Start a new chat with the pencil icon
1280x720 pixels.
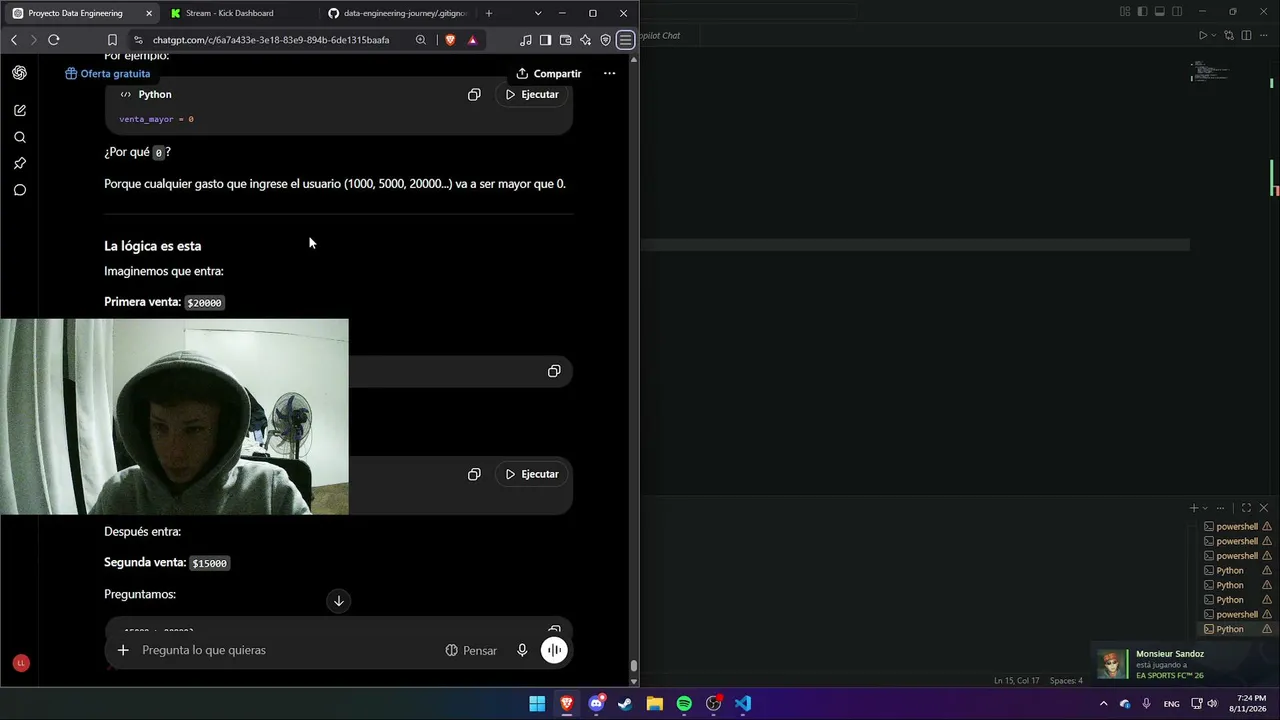(20, 110)
